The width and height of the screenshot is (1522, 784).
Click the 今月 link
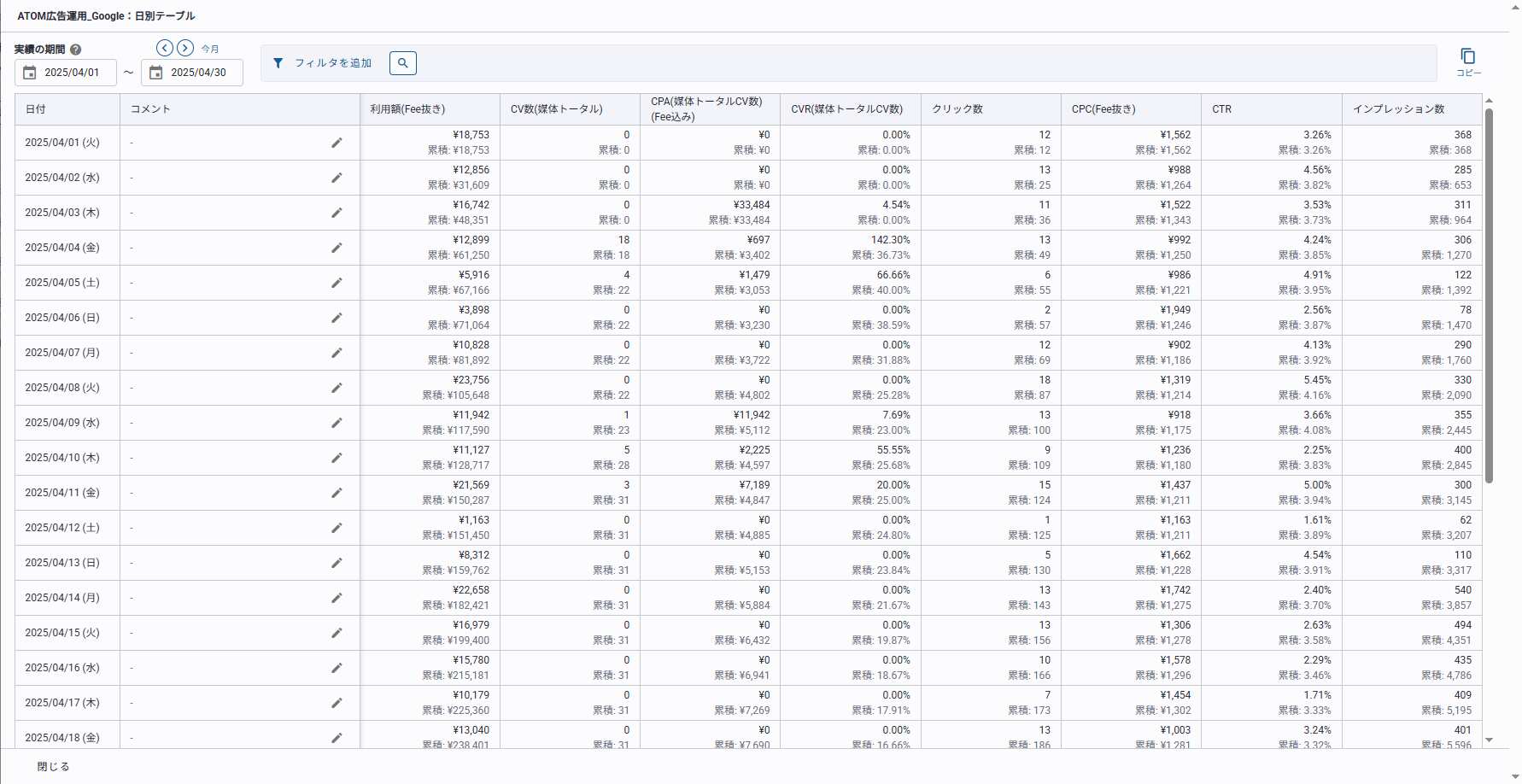tap(210, 50)
